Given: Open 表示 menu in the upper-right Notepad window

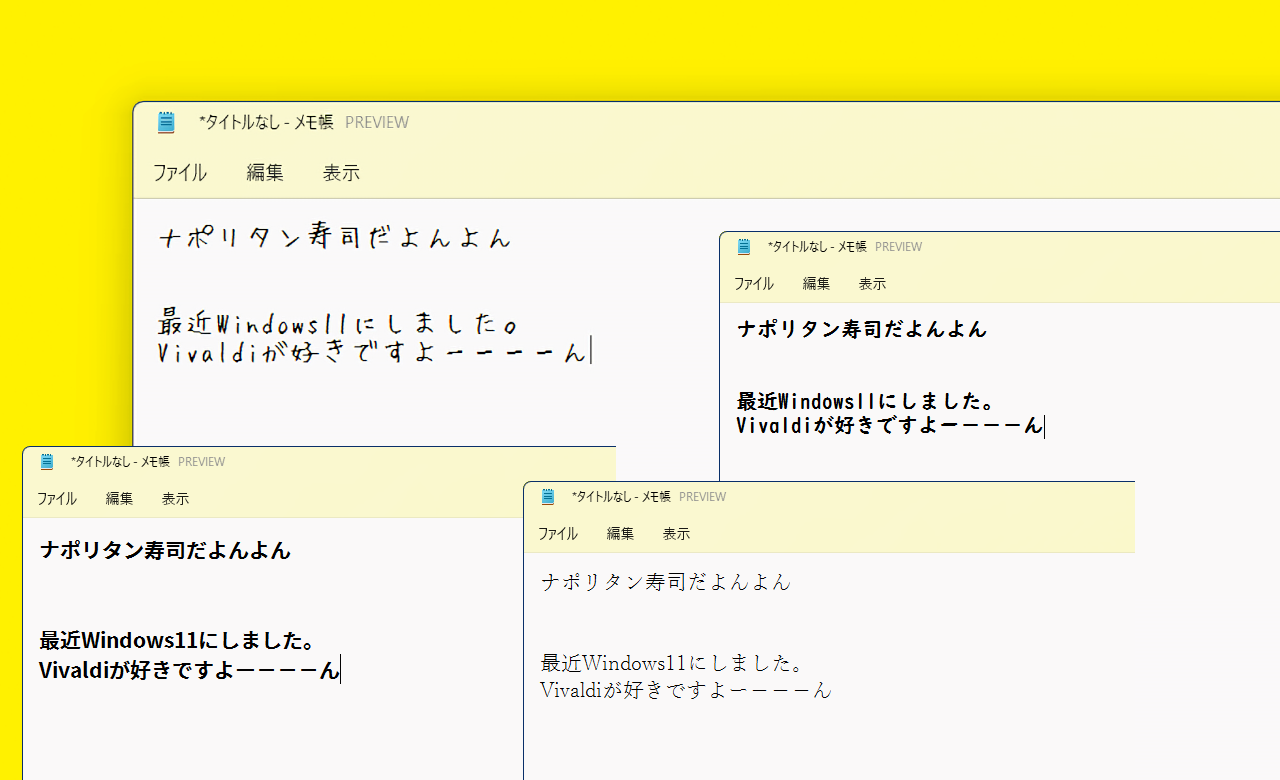Looking at the screenshot, I should tap(872, 283).
